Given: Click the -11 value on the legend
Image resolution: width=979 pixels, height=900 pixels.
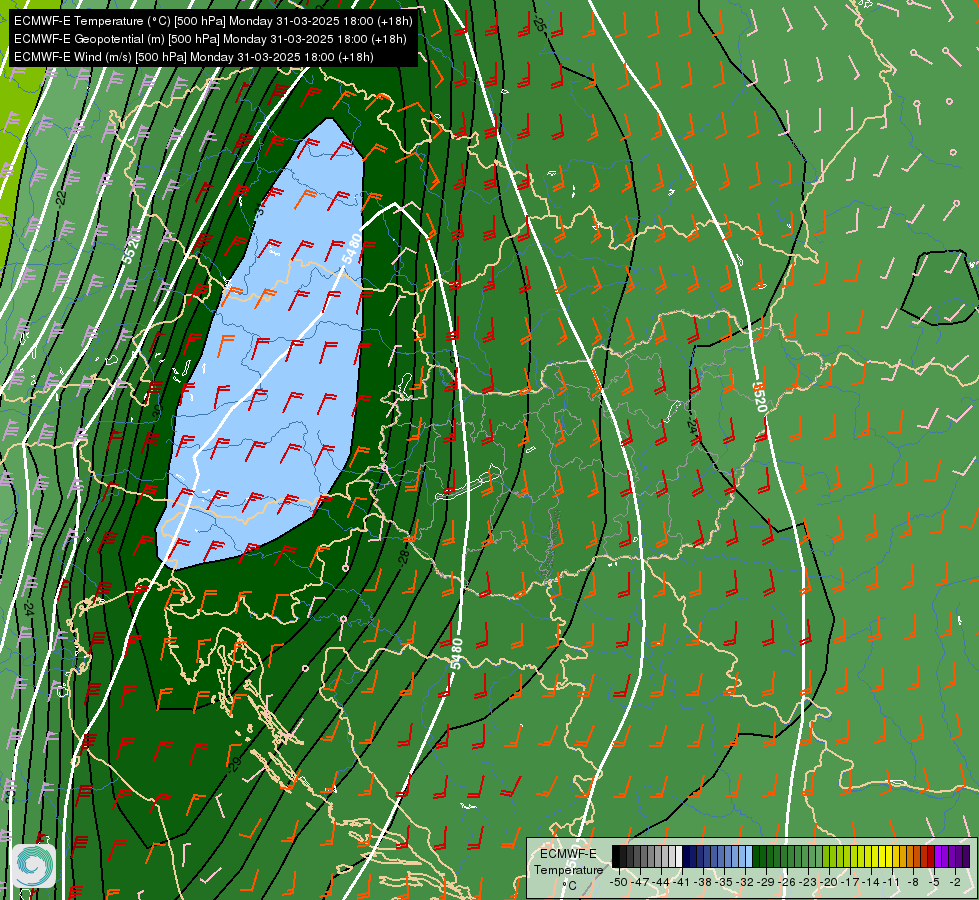Looking at the screenshot, I should click(x=892, y=882).
